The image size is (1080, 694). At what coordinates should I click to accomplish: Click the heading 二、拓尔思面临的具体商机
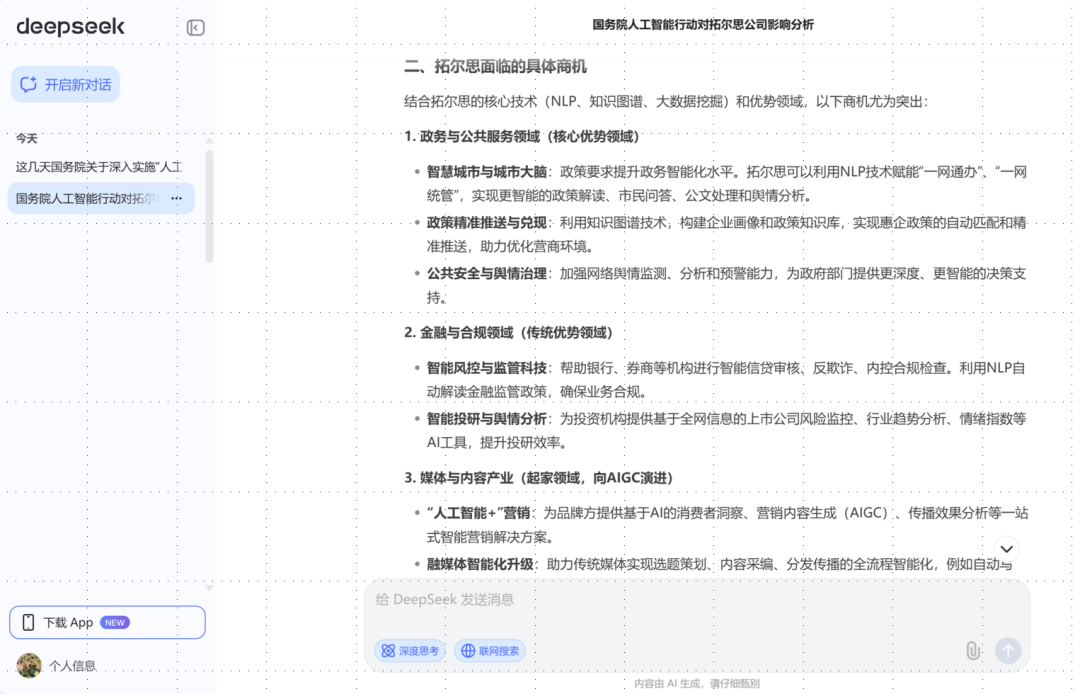(x=495, y=67)
